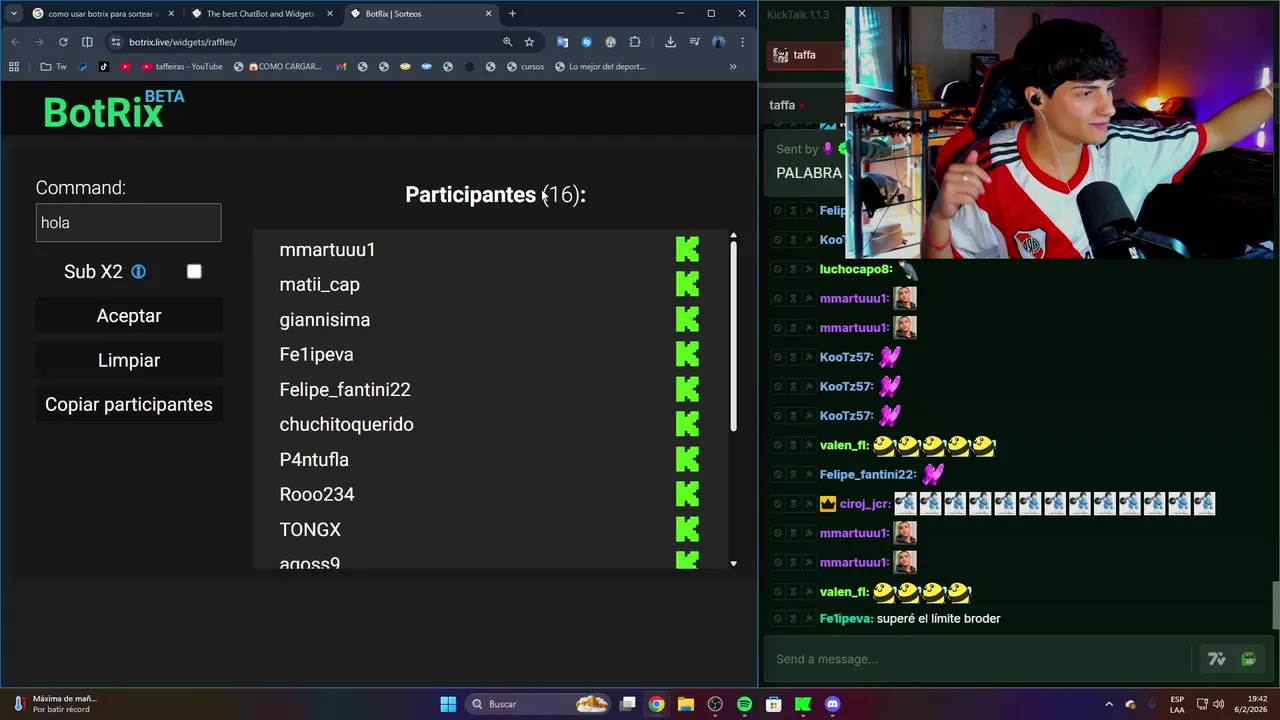This screenshot has width=1280, height=720.
Task: Click the Kick icon beside chuchitoquerido
Action: 687,425
